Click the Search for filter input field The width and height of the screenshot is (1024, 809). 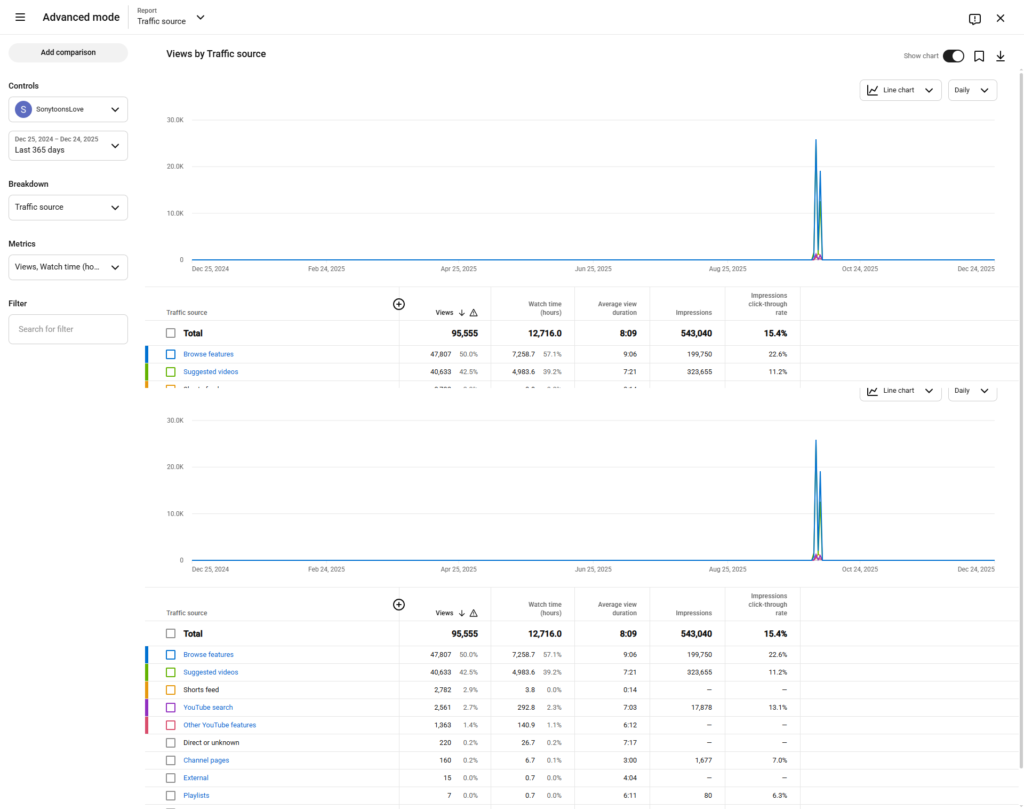tap(68, 329)
